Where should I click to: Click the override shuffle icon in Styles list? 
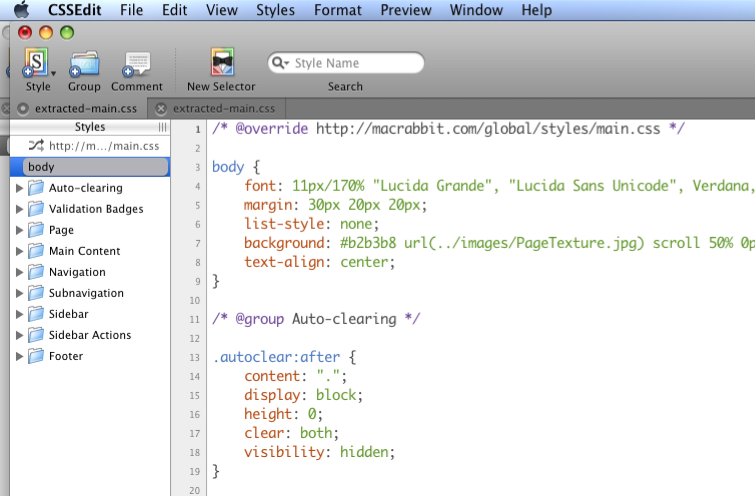click(36, 146)
